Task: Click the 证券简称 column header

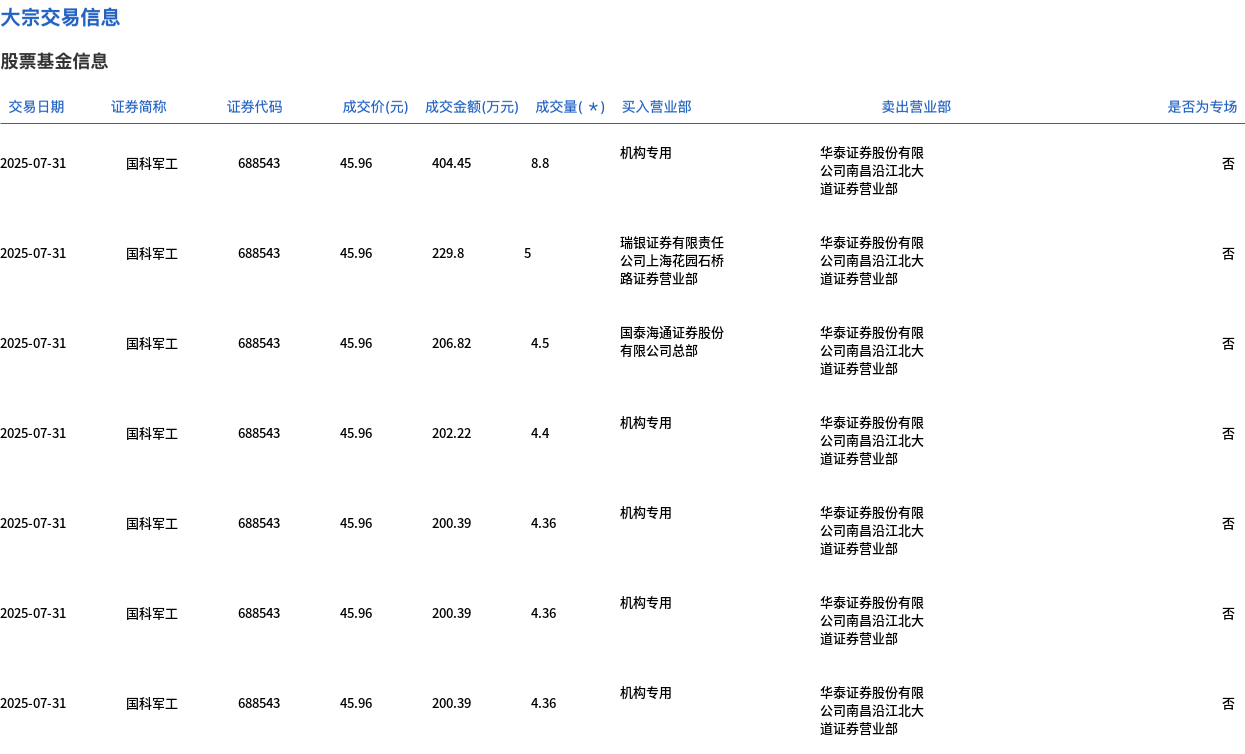Action: tap(139, 107)
